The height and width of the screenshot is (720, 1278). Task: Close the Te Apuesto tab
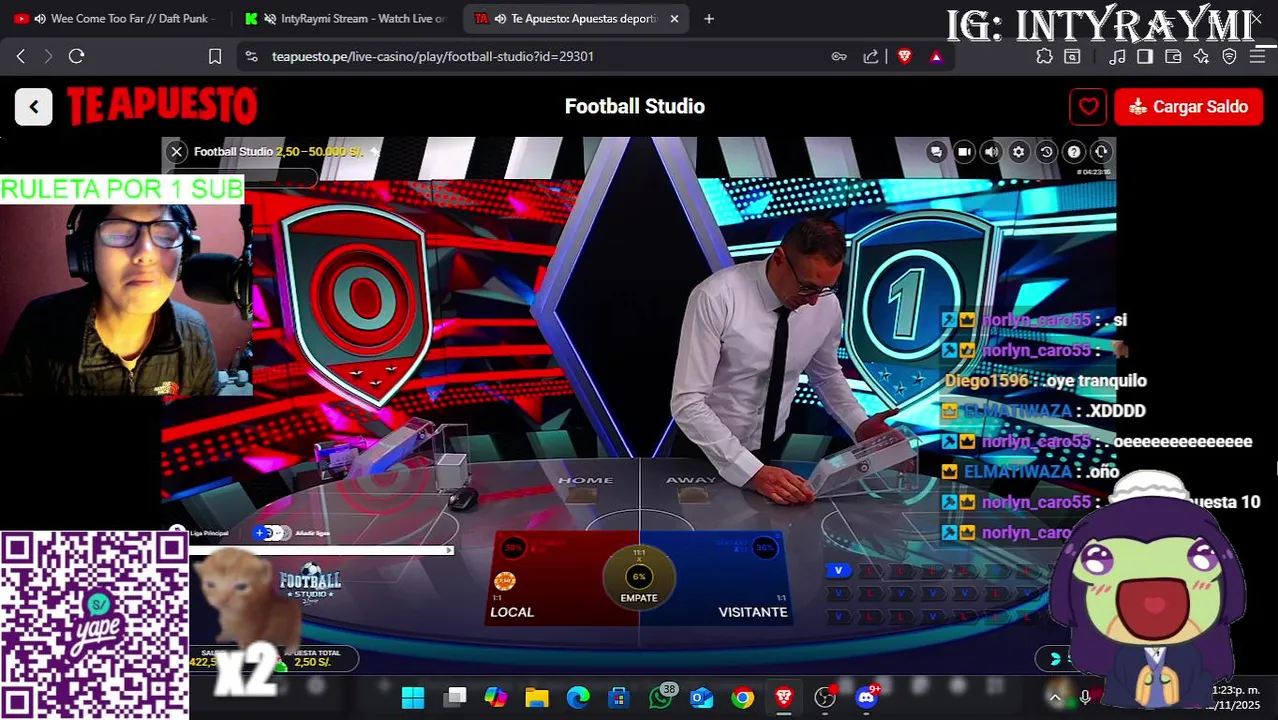pyautogui.click(x=674, y=18)
